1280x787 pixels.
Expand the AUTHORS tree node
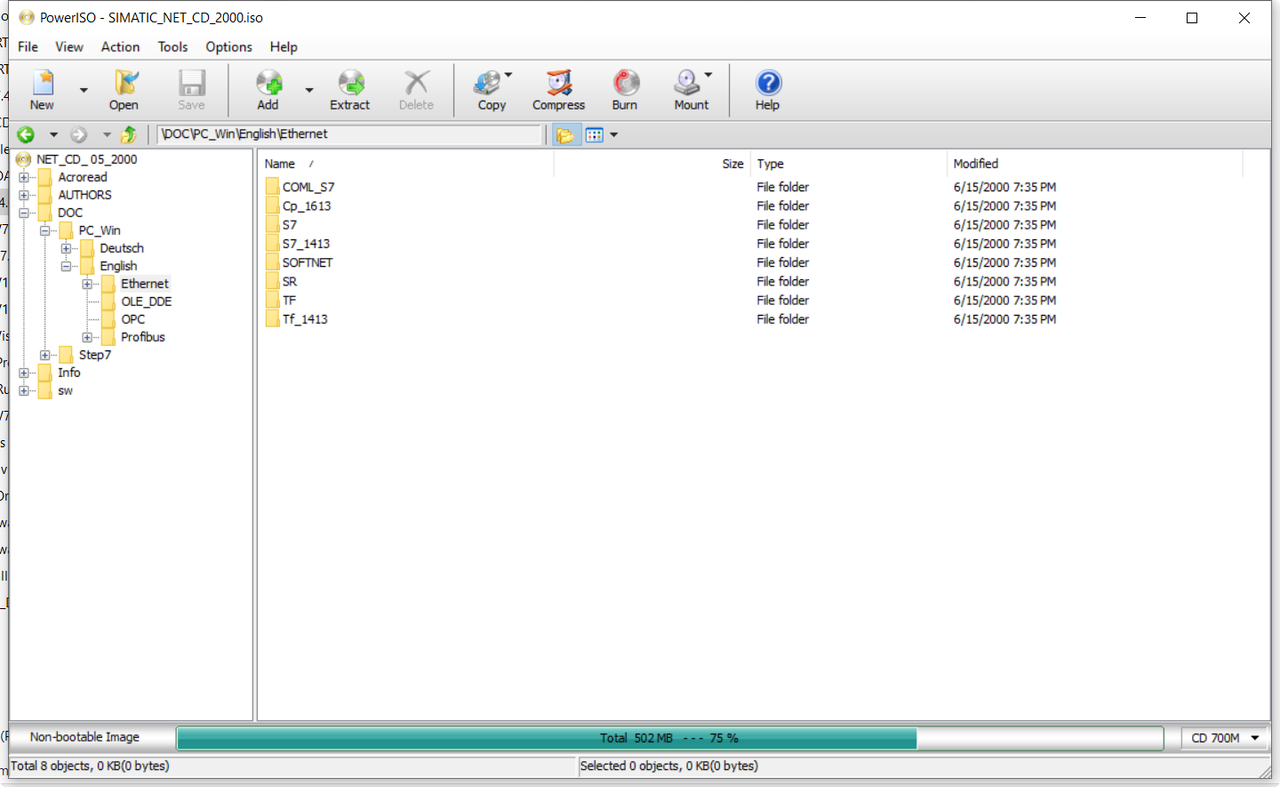click(24, 195)
